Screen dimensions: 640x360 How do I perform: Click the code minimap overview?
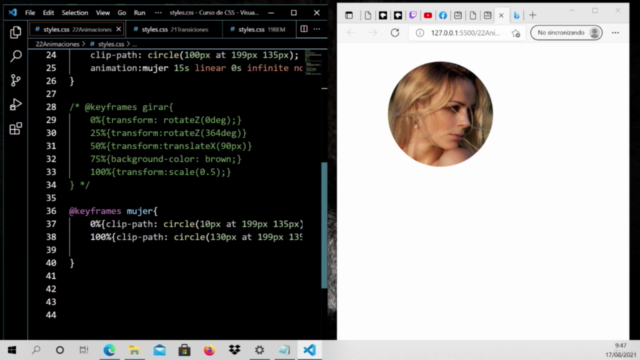pyautogui.click(x=313, y=62)
